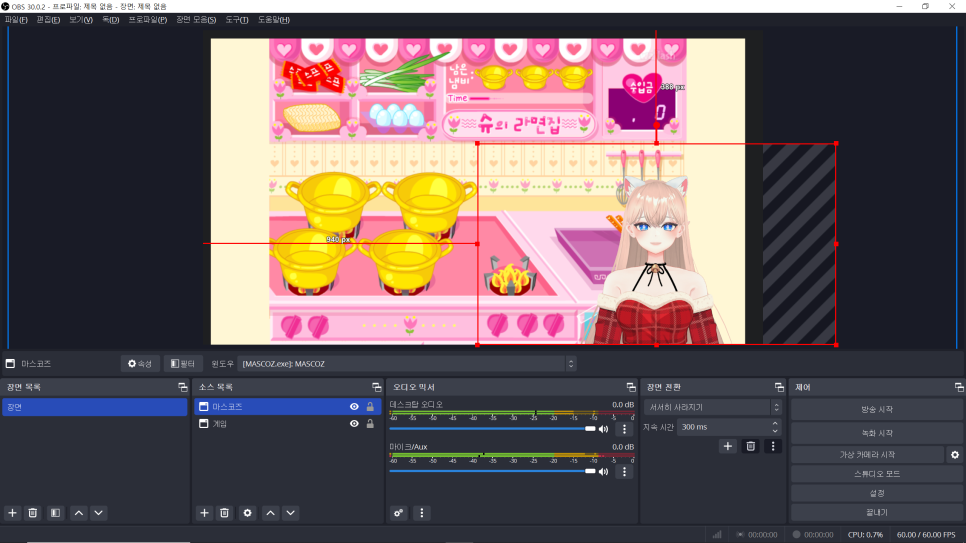Undock the scene list panel

pyautogui.click(x=182, y=387)
